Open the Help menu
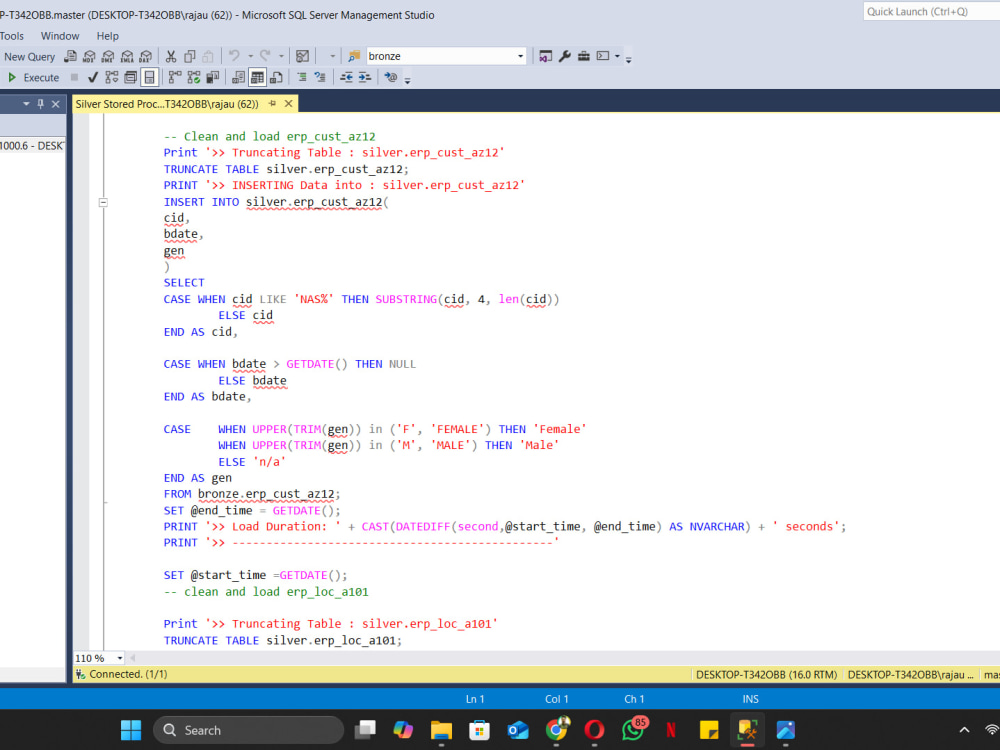 (x=107, y=36)
